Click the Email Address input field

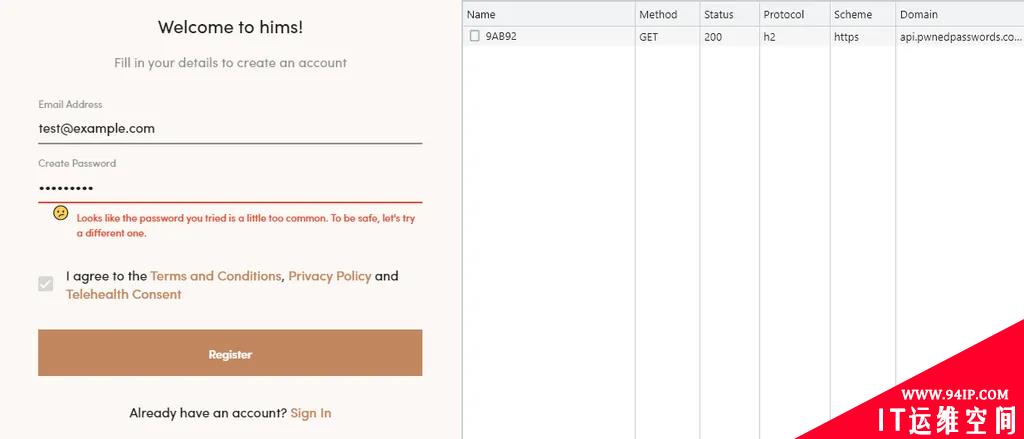pyautogui.click(x=230, y=129)
